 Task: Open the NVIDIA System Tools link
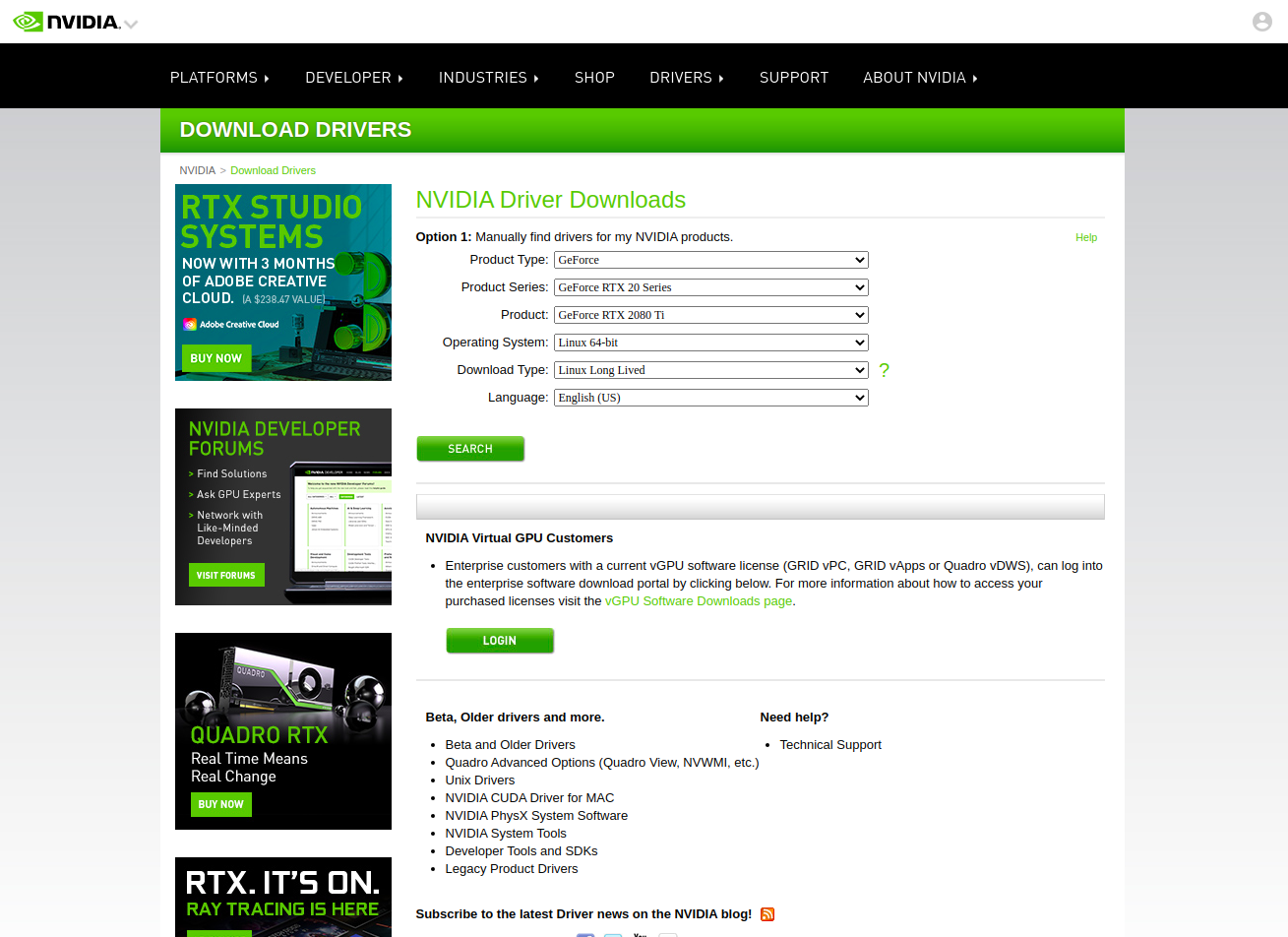pos(506,834)
